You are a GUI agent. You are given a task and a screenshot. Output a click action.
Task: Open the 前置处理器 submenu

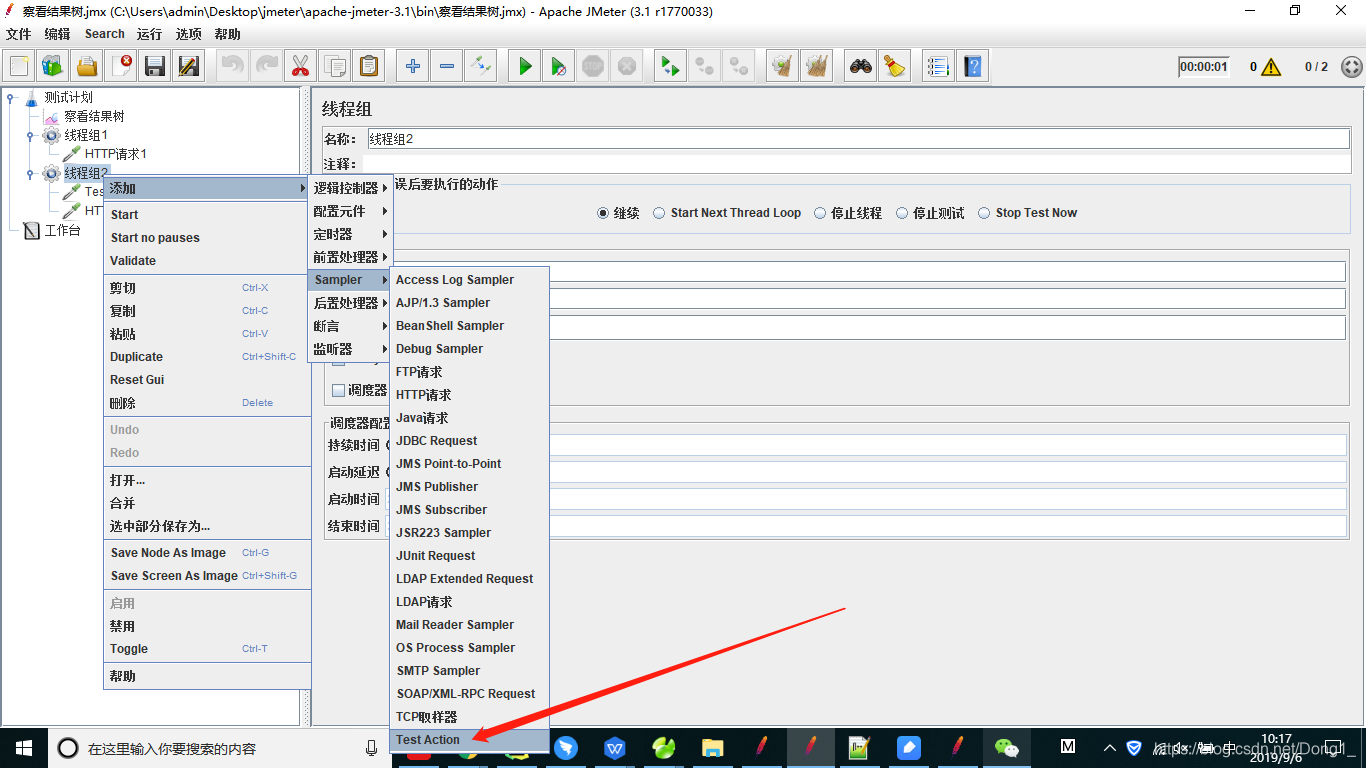(x=350, y=257)
